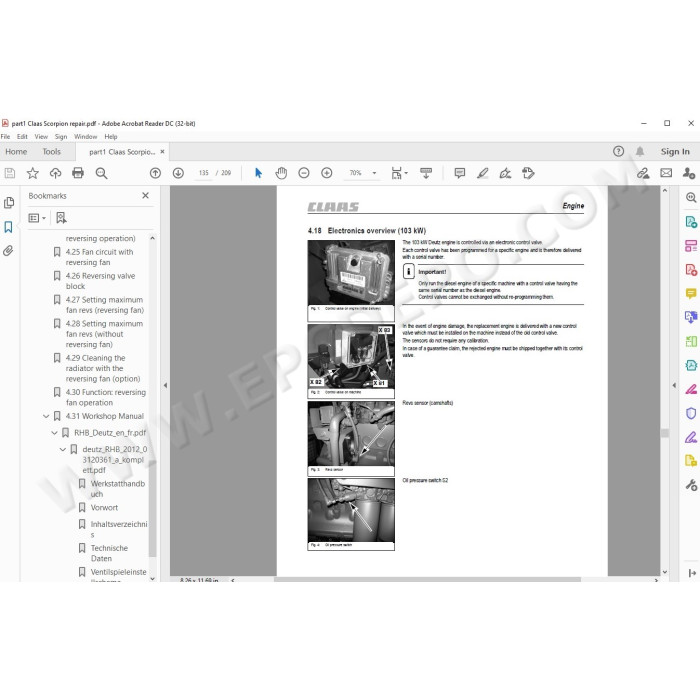700x700 pixels.
Task: Open the File menu
Action: (x=5, y=137)
